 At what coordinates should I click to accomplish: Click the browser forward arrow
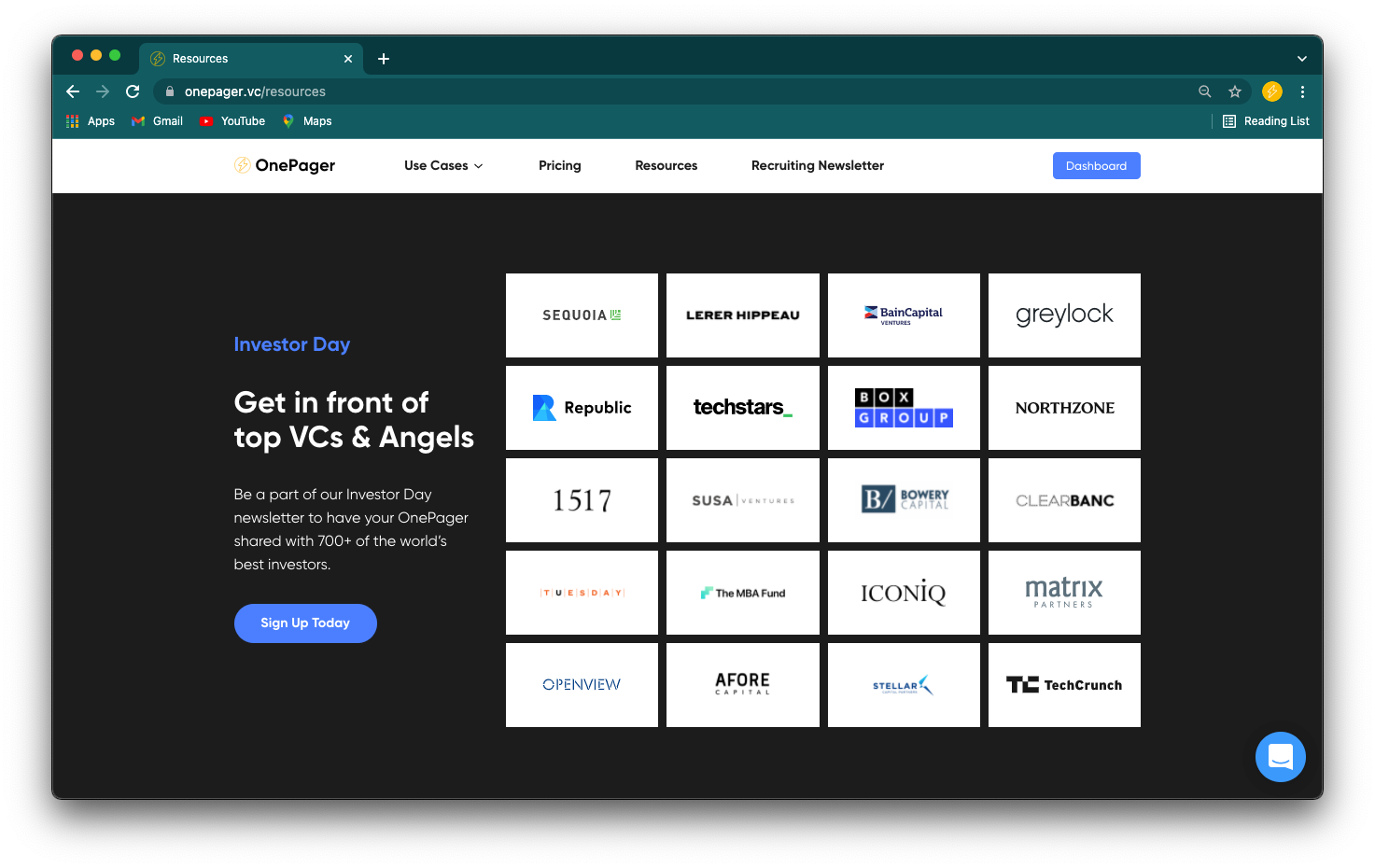[103, 91]
